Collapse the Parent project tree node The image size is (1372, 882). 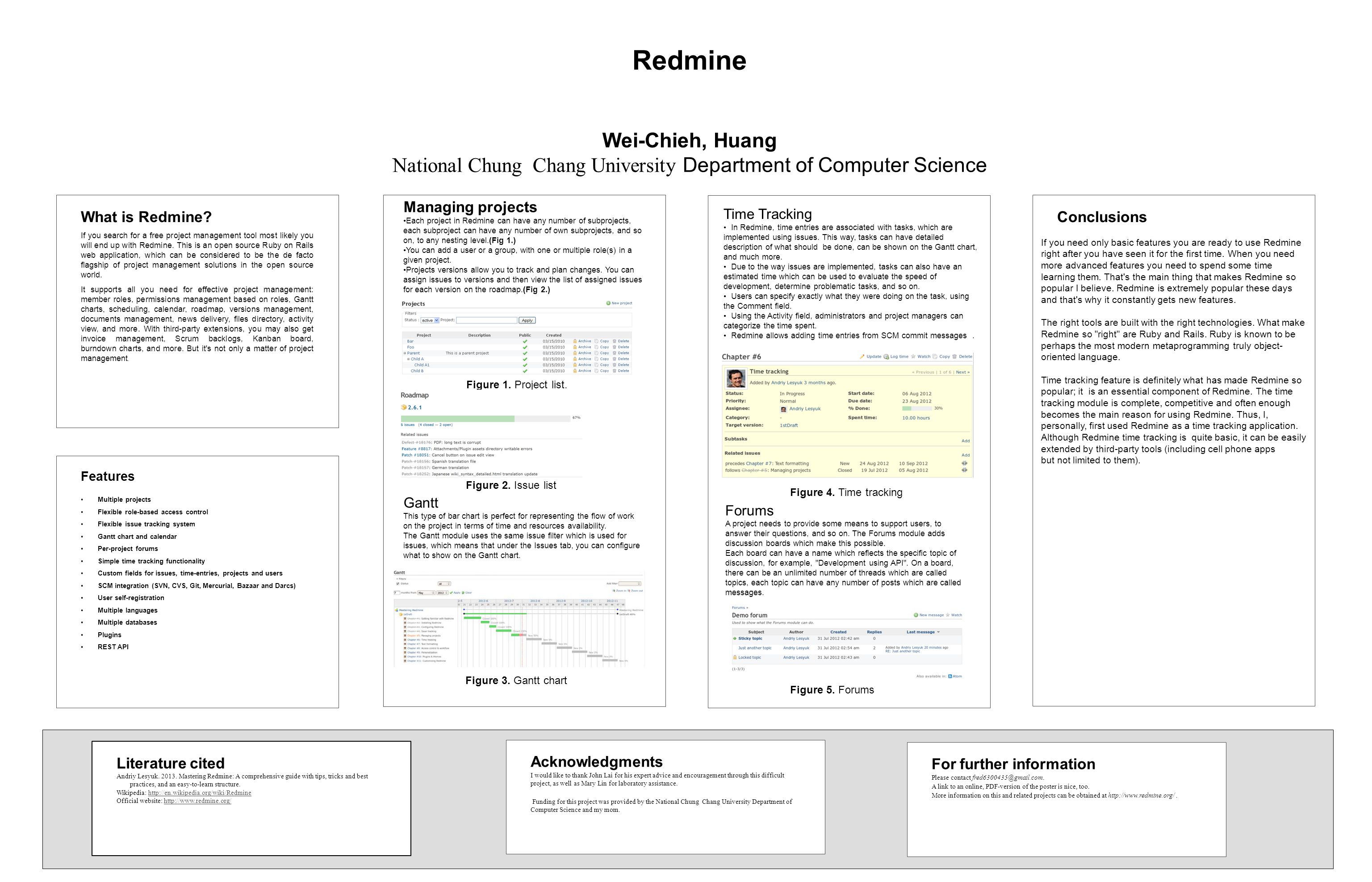(405, 353)
